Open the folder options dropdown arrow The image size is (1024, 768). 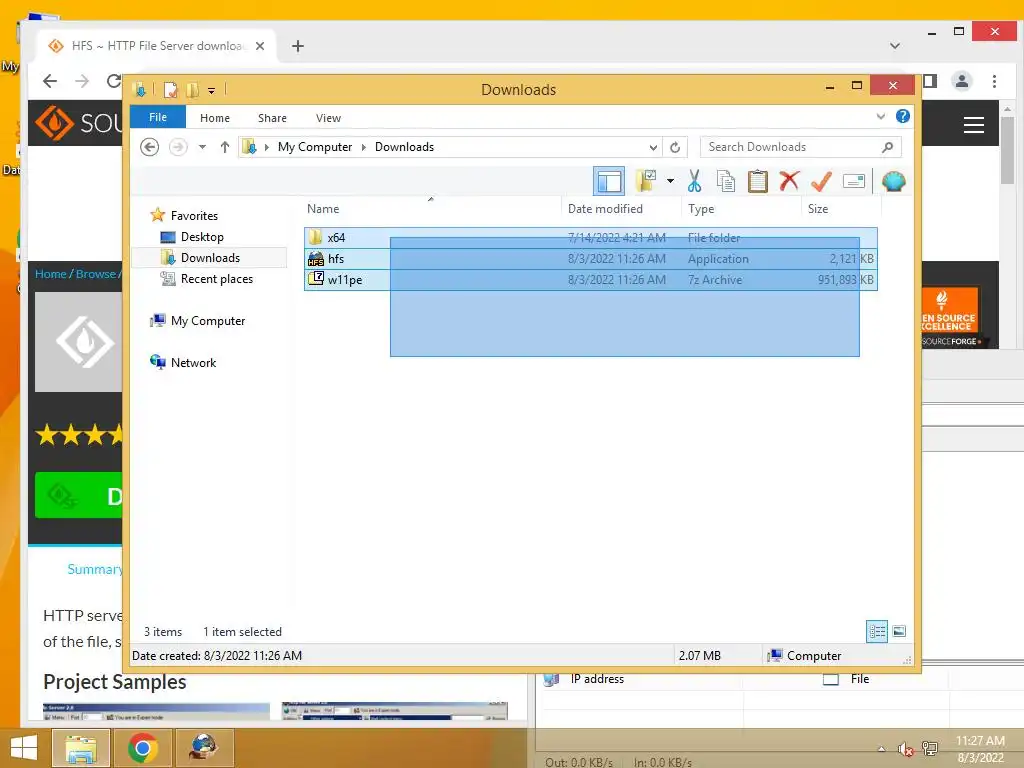(670, 181)
